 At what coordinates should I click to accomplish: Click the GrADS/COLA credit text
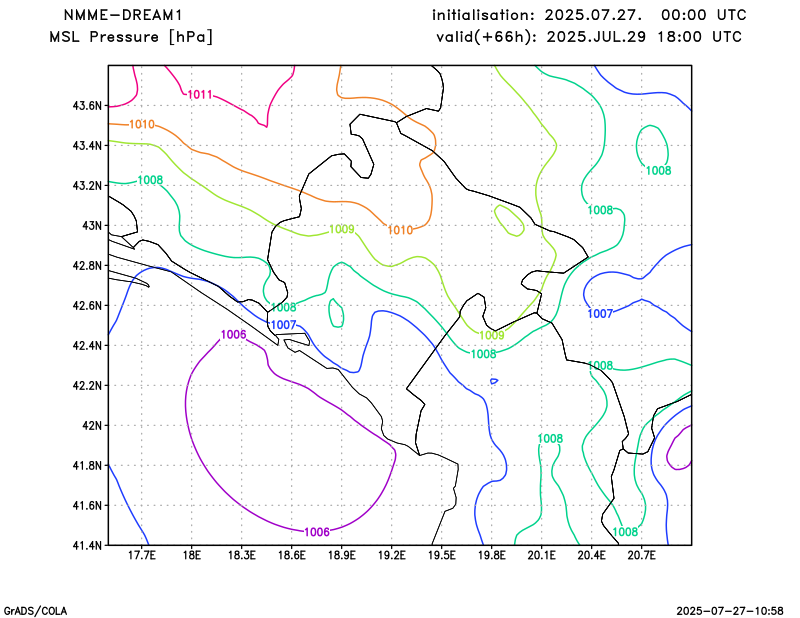click(x=35, y=611)
